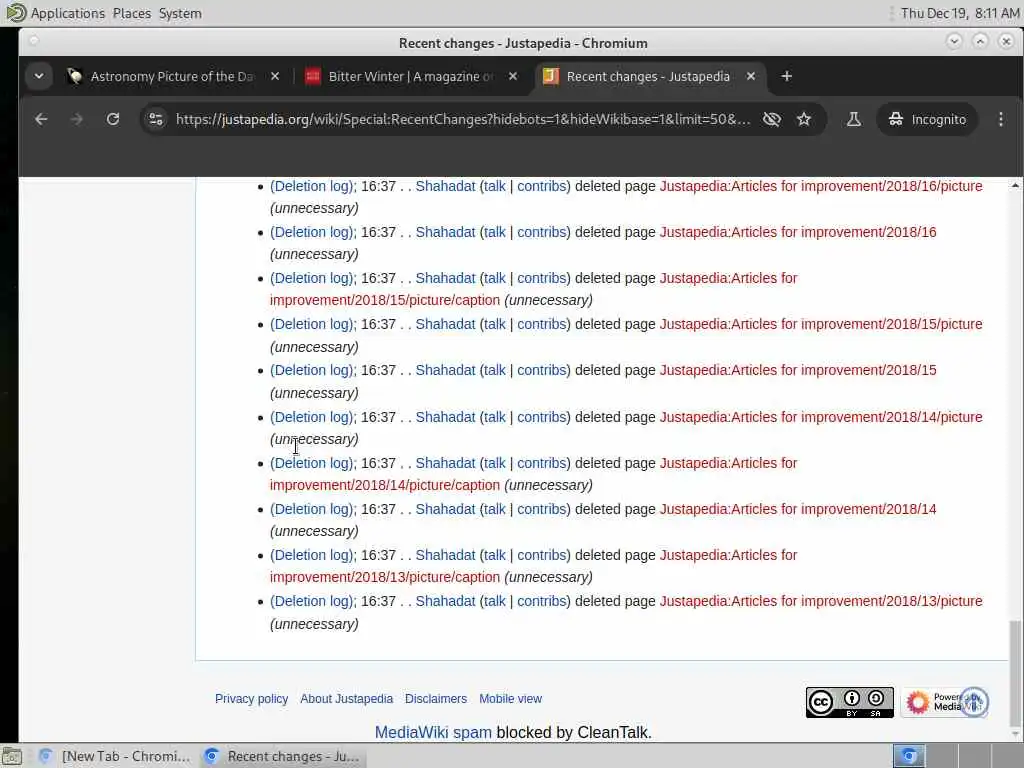The height and width of the screenshot is (768, 1024).
Task: Click the Incognito indicator button
Action: point(927,119)
